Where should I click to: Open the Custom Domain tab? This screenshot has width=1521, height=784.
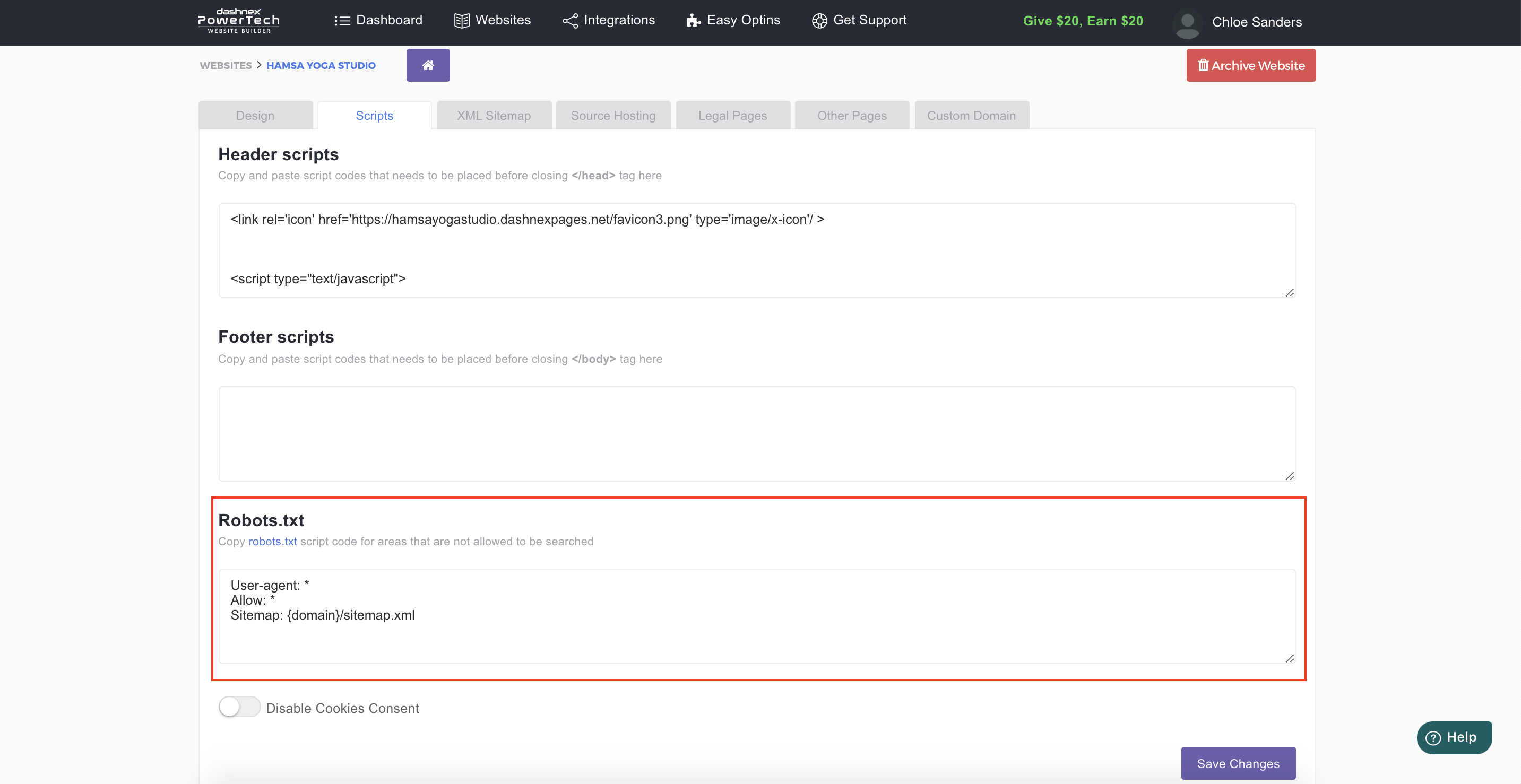point(971,116)
